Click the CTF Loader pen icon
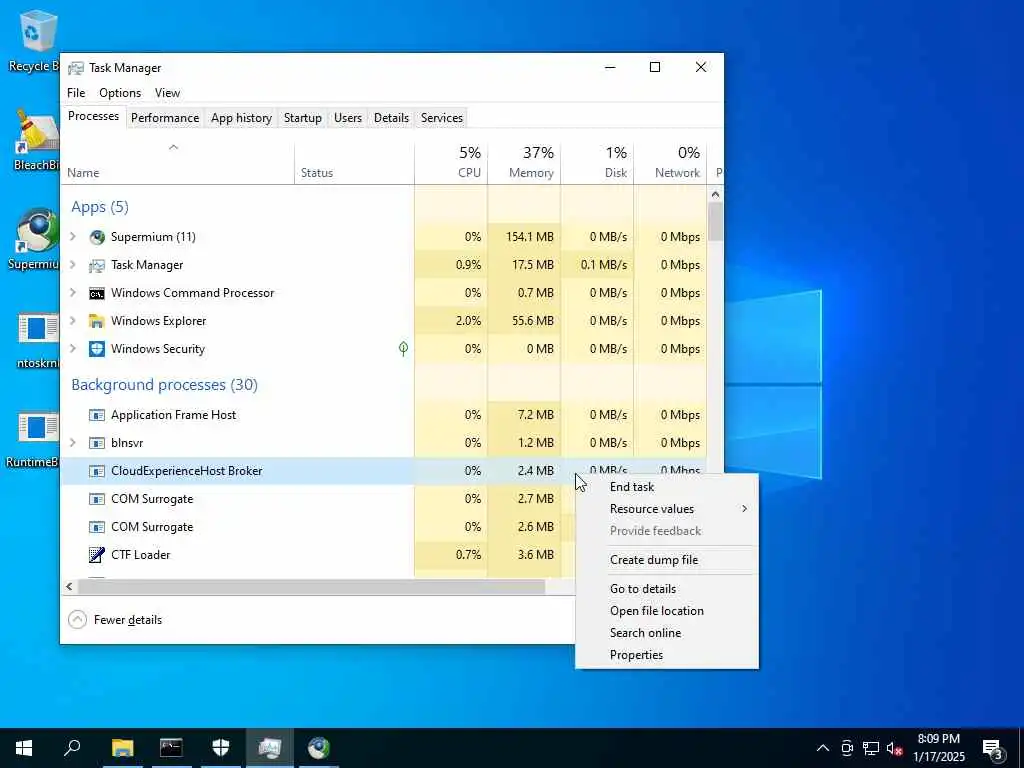 pos(97,555)
